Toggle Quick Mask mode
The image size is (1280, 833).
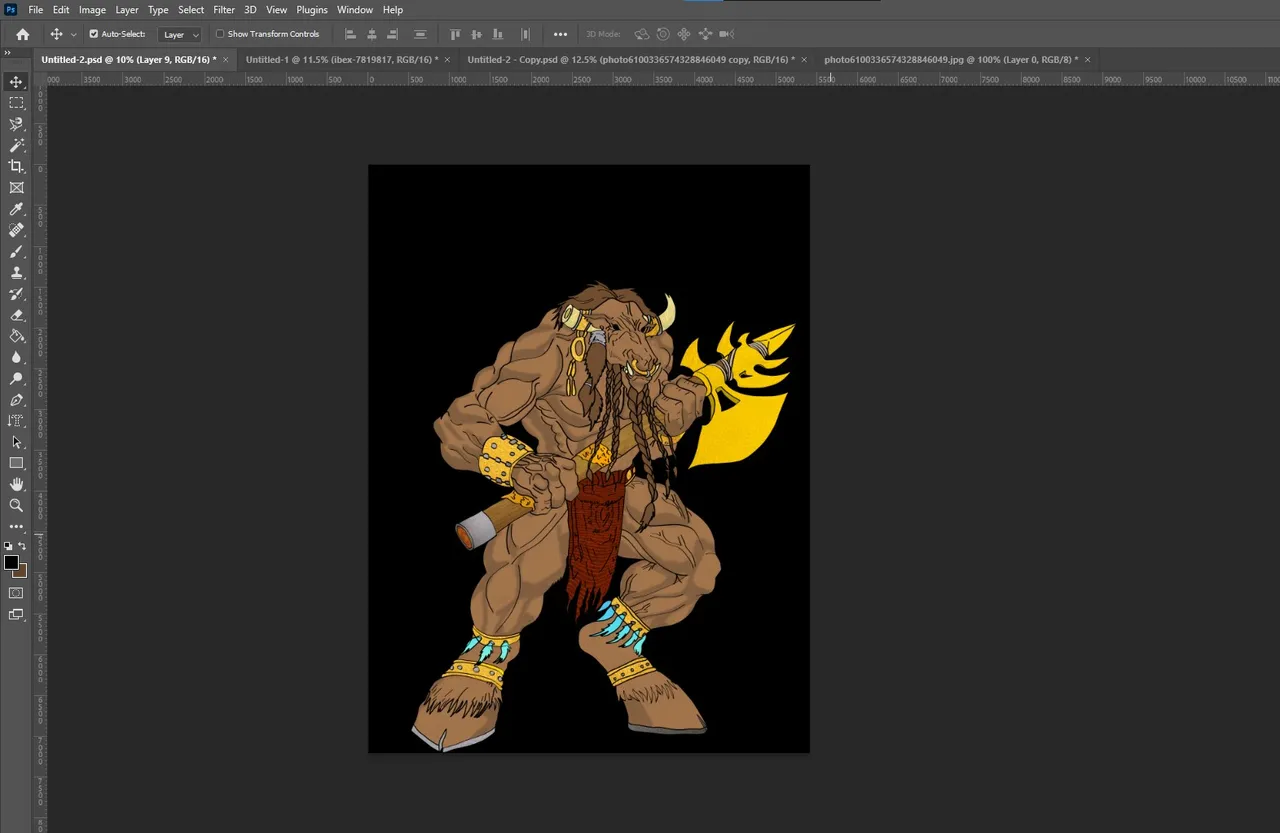pyautogui.click(x=16, y=593)
